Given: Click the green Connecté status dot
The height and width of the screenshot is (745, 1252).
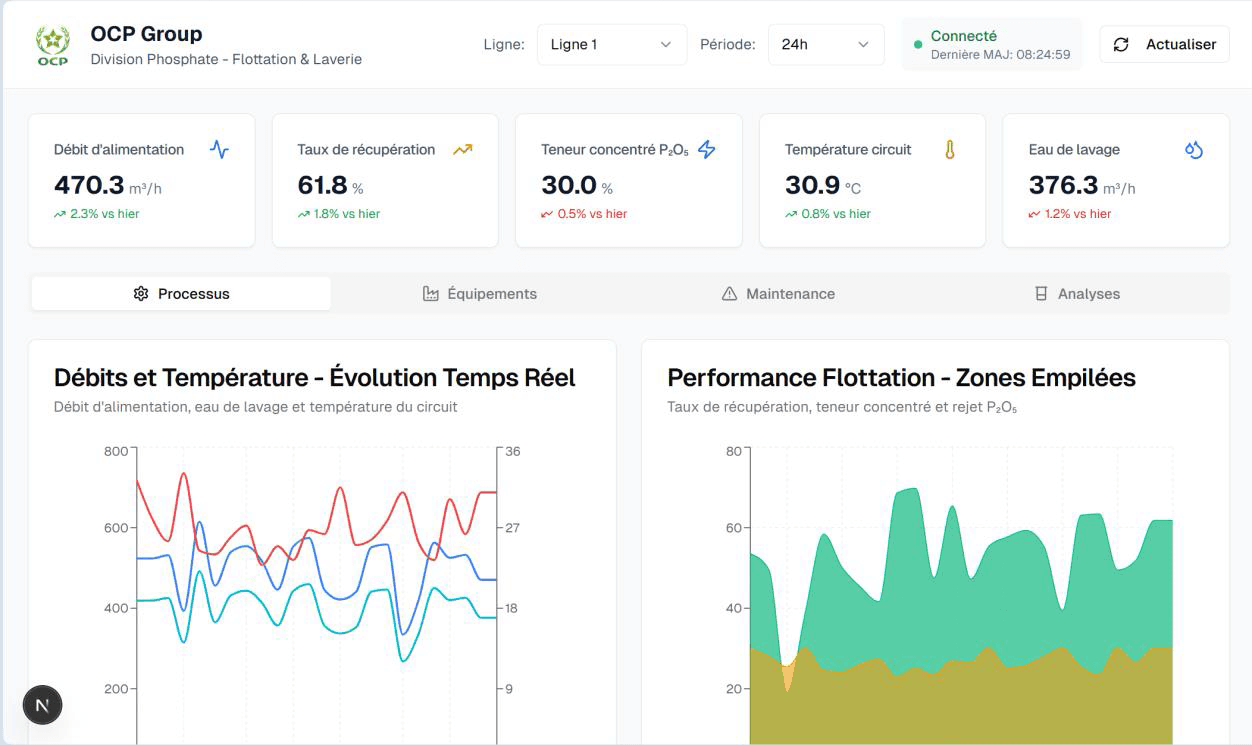Looking at the screenshot, I should tap(918, 45).
